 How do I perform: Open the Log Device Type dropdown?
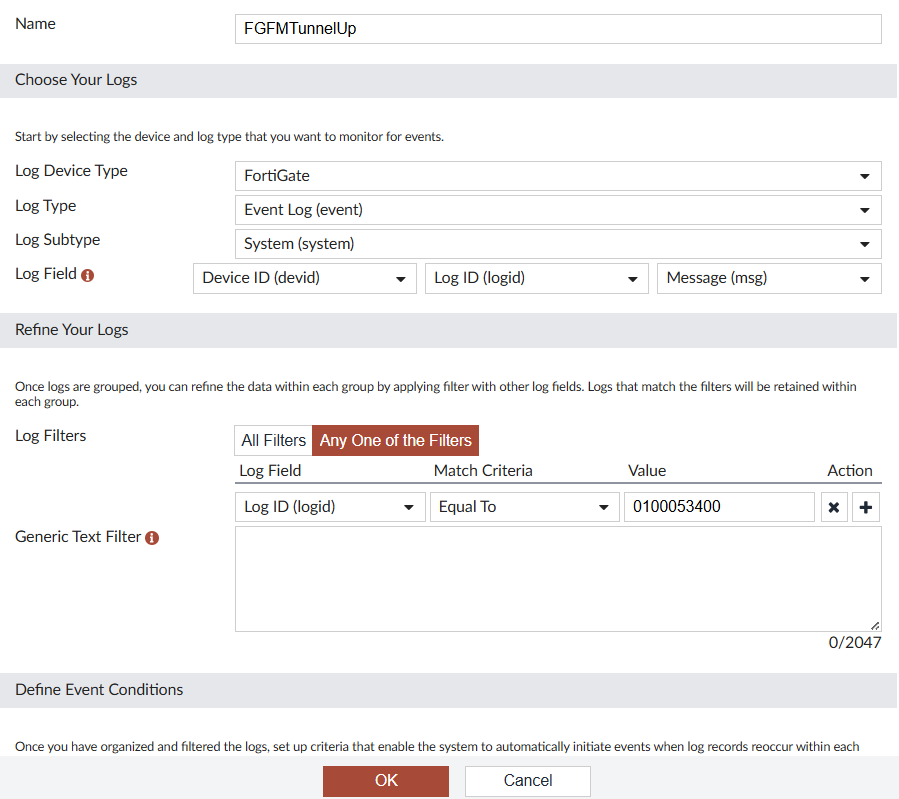[558, 176]
